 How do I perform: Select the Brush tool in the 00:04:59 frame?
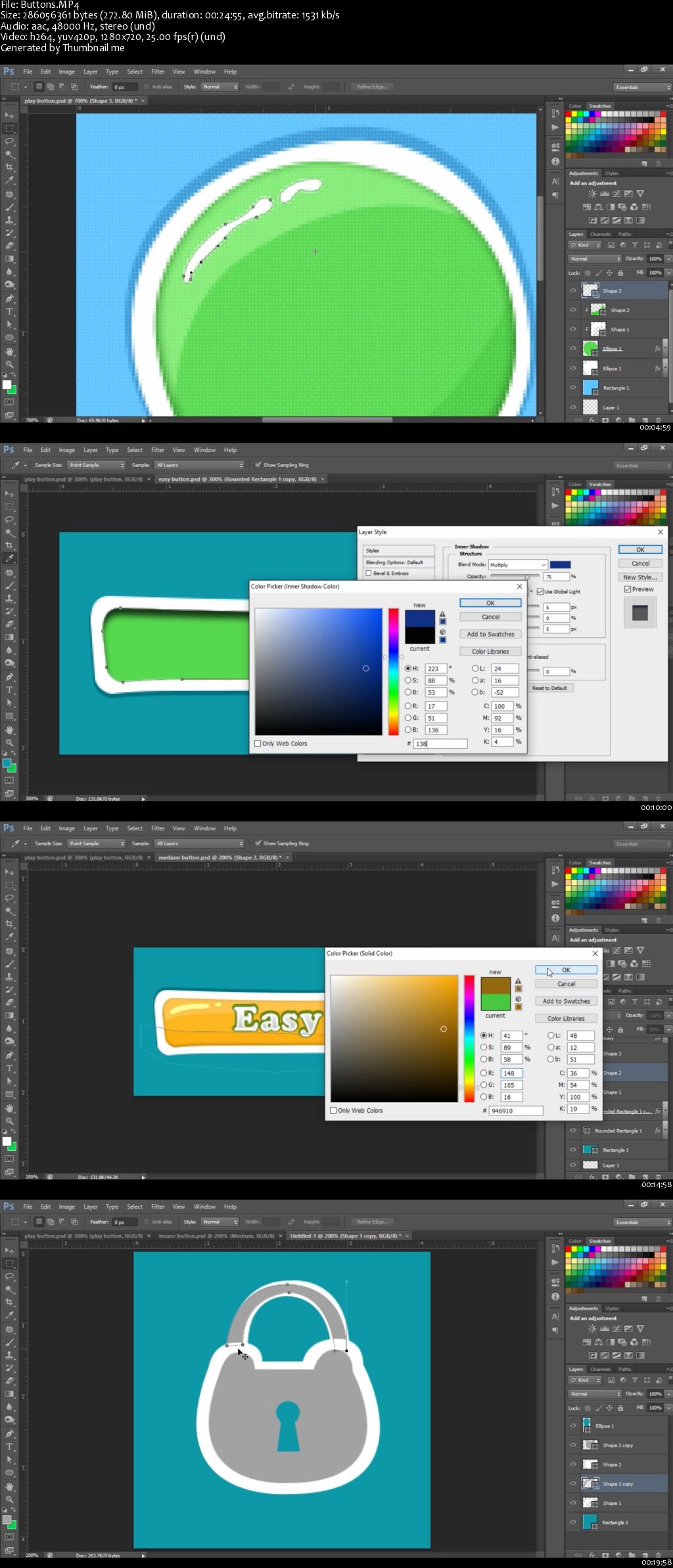(10, 206)
